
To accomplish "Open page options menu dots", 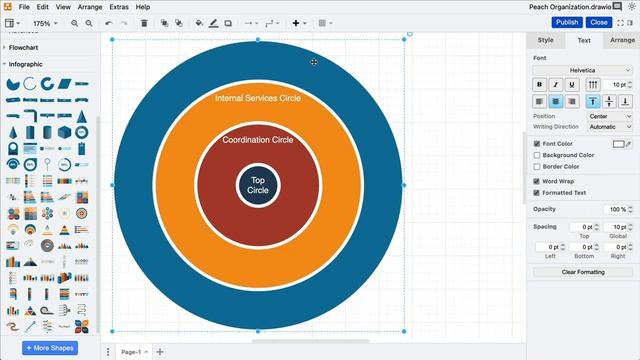I will tap(108, 352).
